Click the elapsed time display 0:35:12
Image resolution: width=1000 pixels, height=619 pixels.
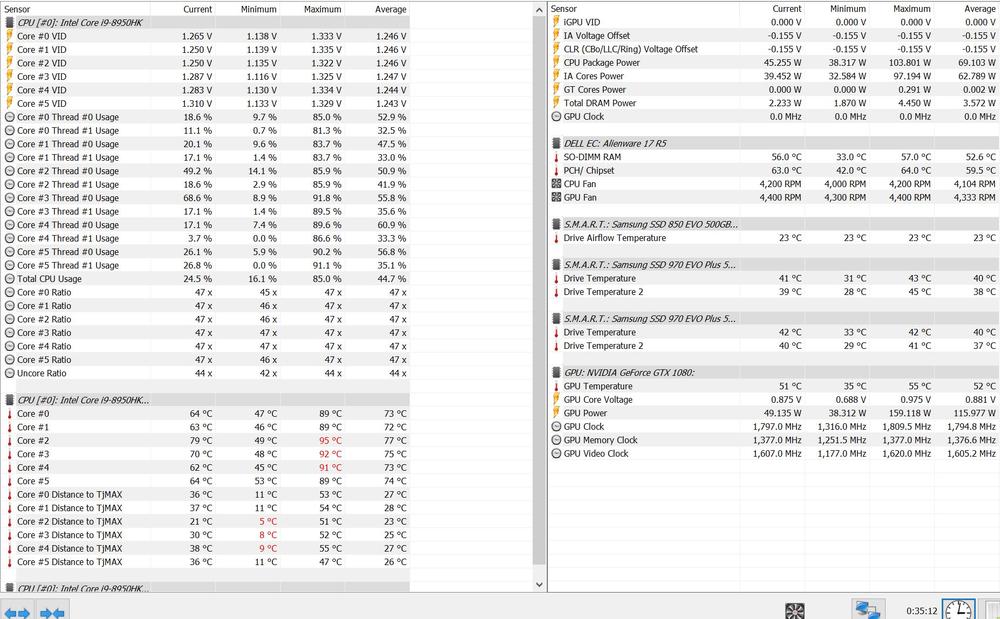[x=920, y=610]
